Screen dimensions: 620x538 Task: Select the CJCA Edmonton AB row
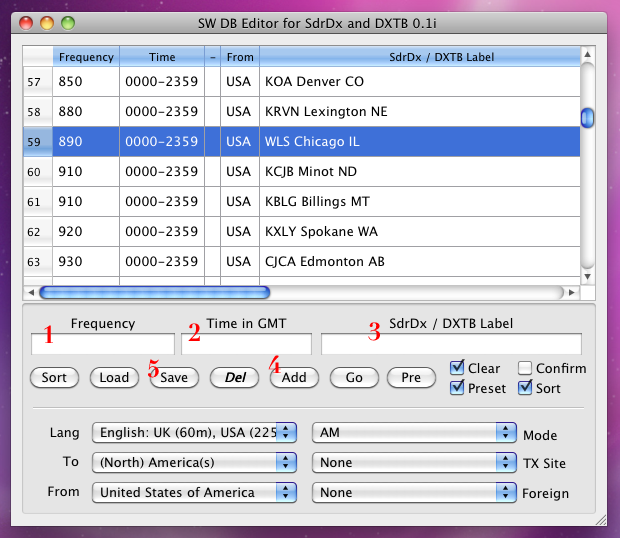[x=302, y=262]
